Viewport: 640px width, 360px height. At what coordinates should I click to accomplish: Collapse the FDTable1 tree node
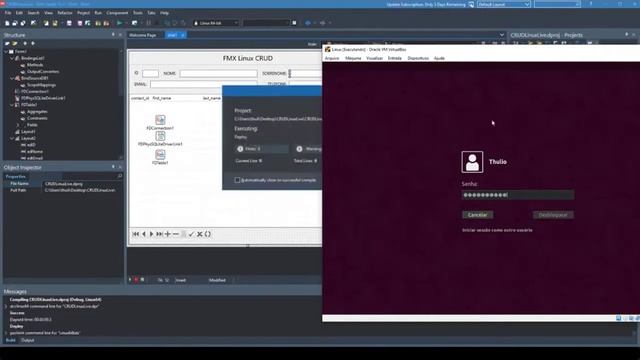(11, 104)
